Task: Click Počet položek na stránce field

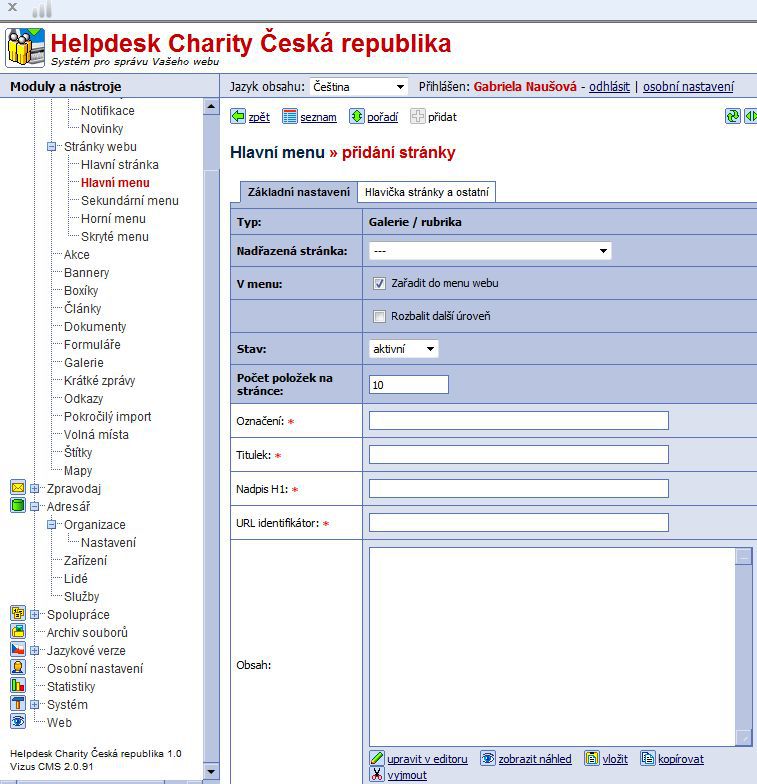Action: (408, 384)
